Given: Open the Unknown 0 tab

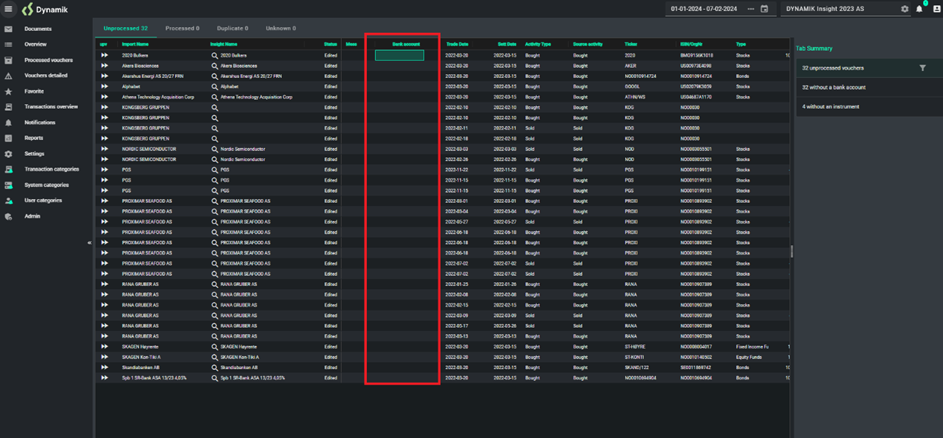Looking at the screenshot, I should (280, 28).
